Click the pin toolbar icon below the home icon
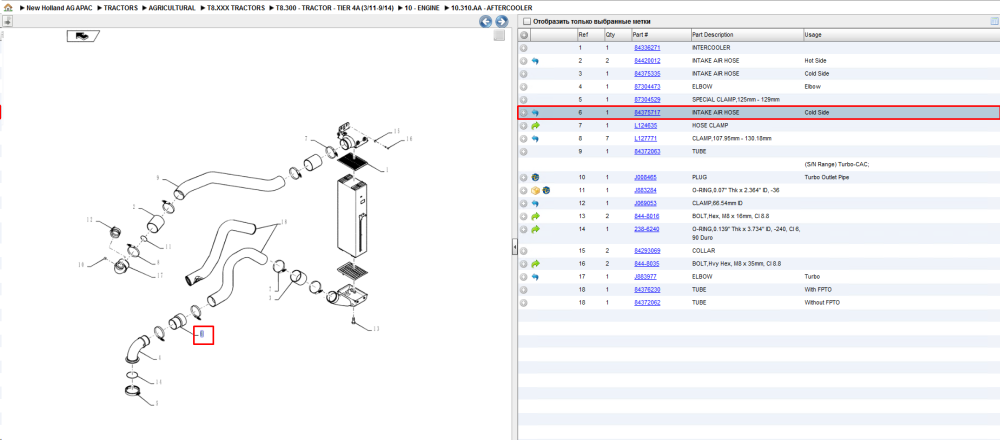The image size is (1000, 440). tap(7, 21)
